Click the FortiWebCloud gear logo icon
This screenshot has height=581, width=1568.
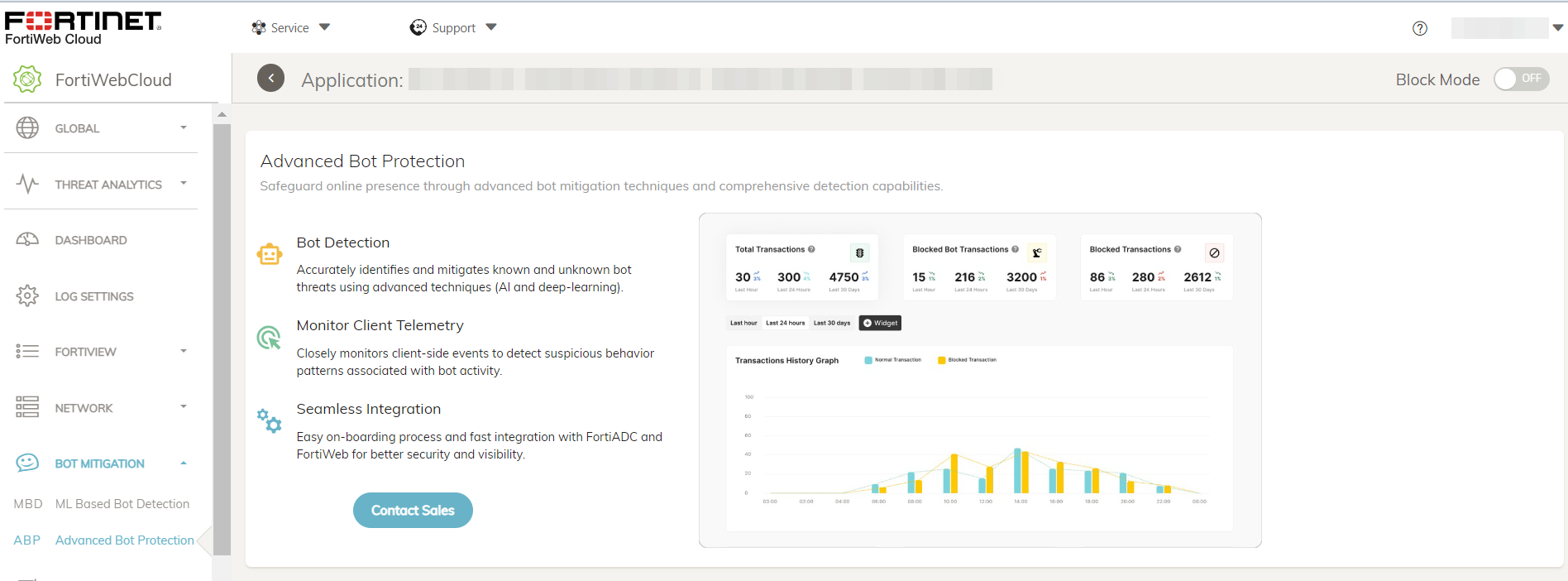point(27,79)
